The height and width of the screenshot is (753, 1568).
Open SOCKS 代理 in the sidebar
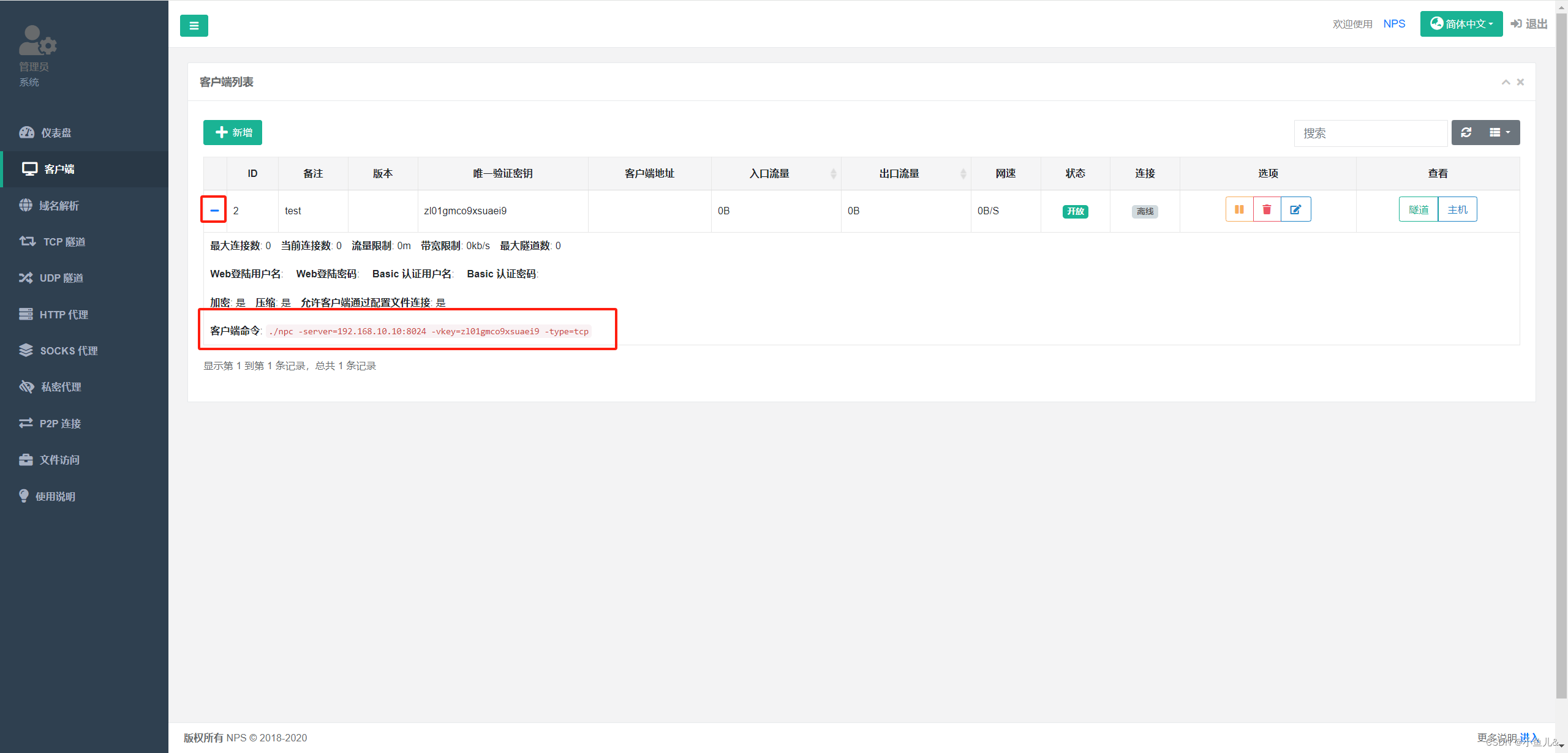click(84, 351)
